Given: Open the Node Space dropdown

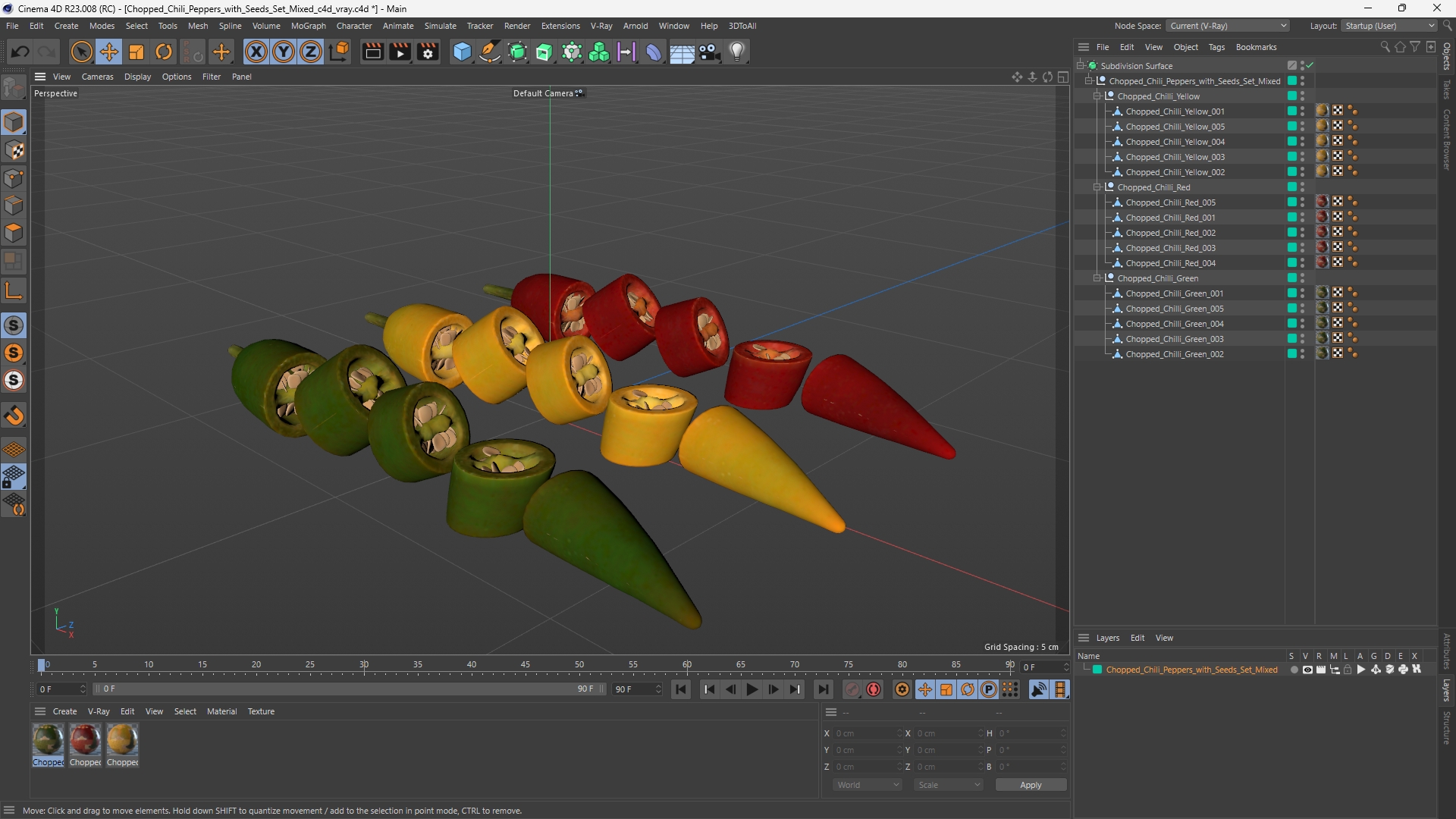Looking at the screenshot, I should [x=1227, y=26].
